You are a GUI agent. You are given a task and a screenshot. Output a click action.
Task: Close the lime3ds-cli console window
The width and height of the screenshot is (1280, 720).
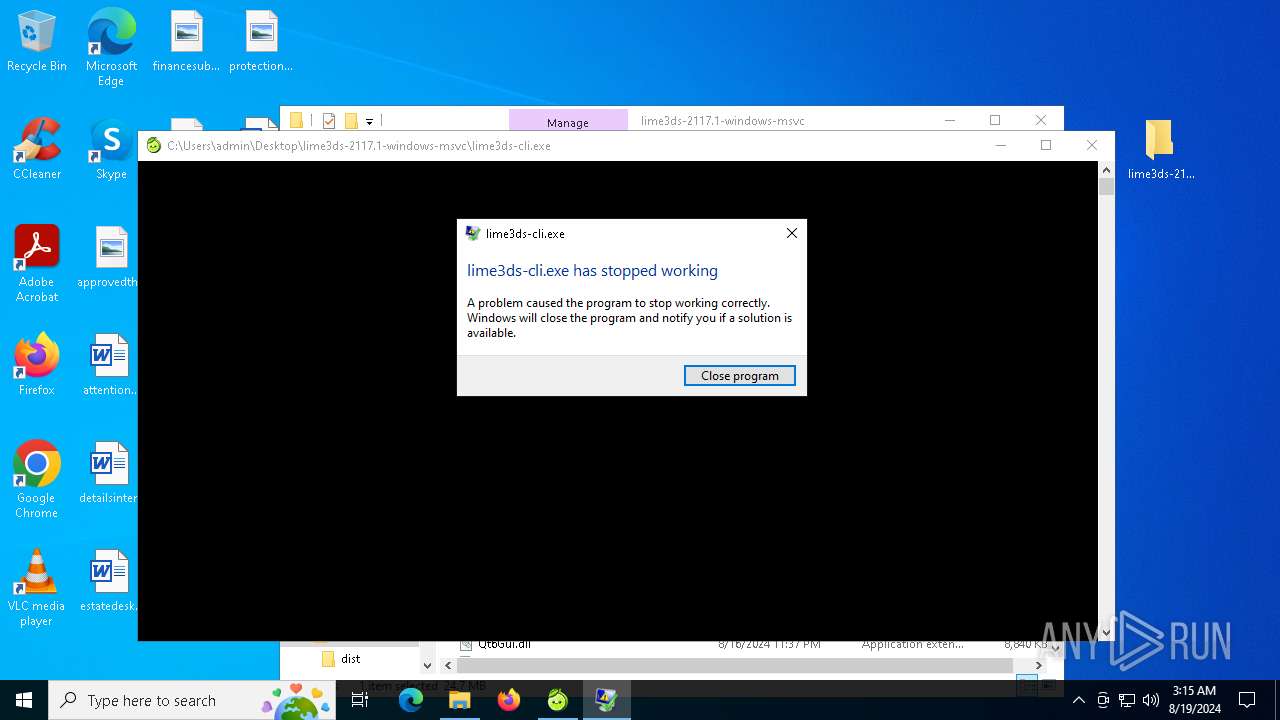(x=1092, y=145)
